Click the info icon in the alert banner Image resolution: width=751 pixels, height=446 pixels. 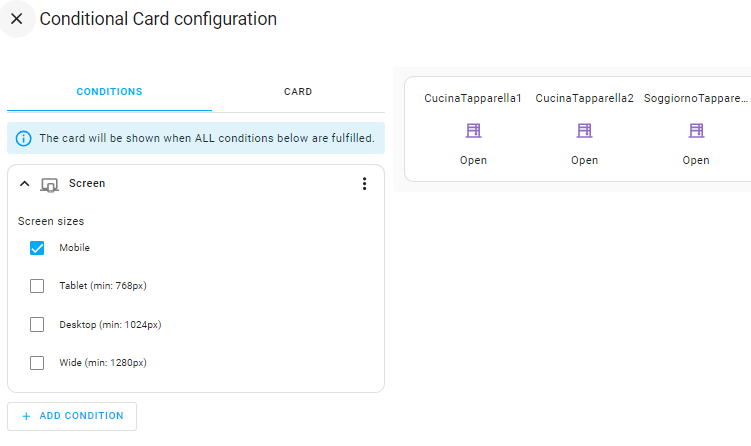pyautogui.click(x=24, y=138)
